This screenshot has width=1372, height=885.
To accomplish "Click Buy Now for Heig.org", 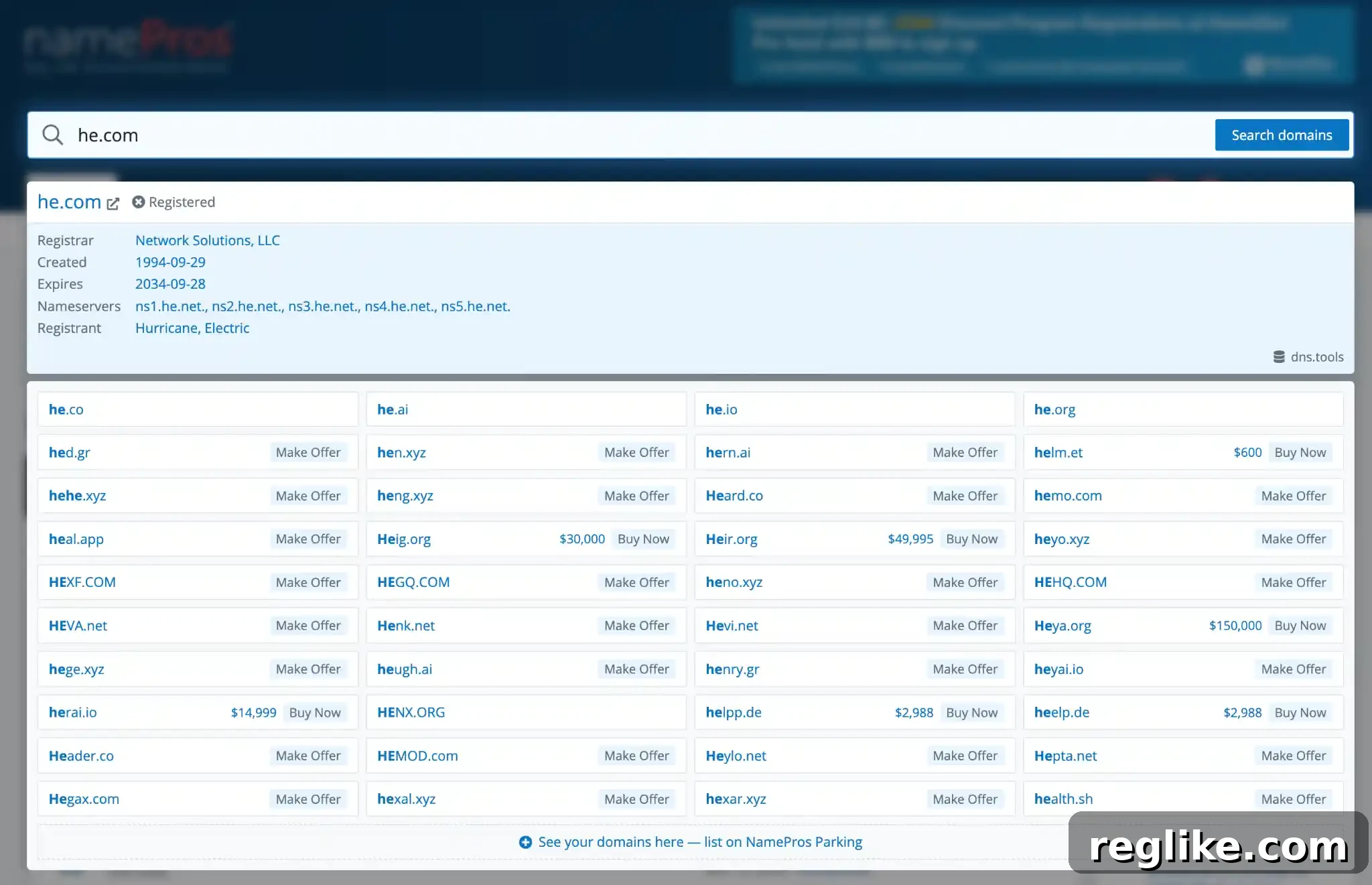I will [x=643, y=539].
